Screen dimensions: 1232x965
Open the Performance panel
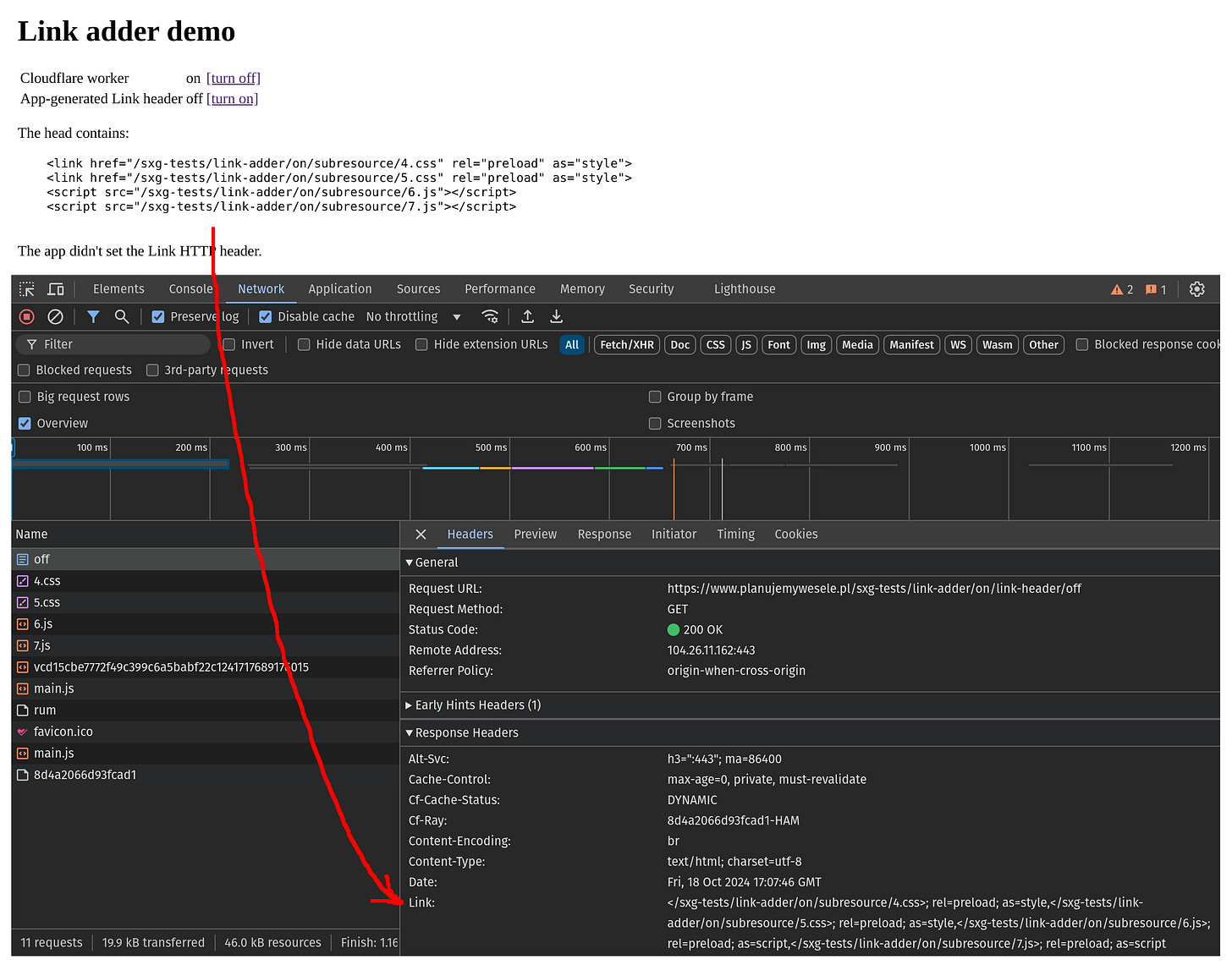tap(500, 289)
